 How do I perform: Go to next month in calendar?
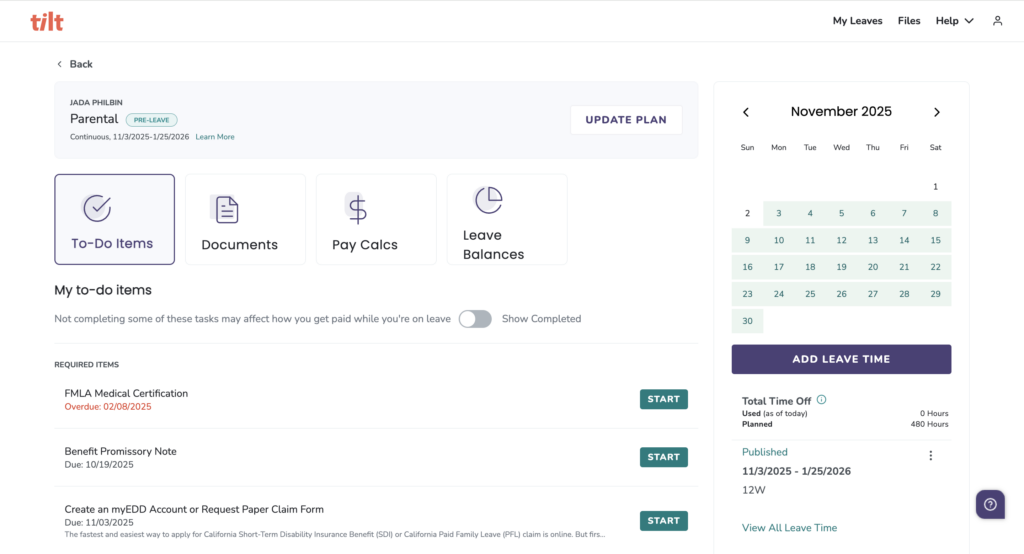[936, 112]
